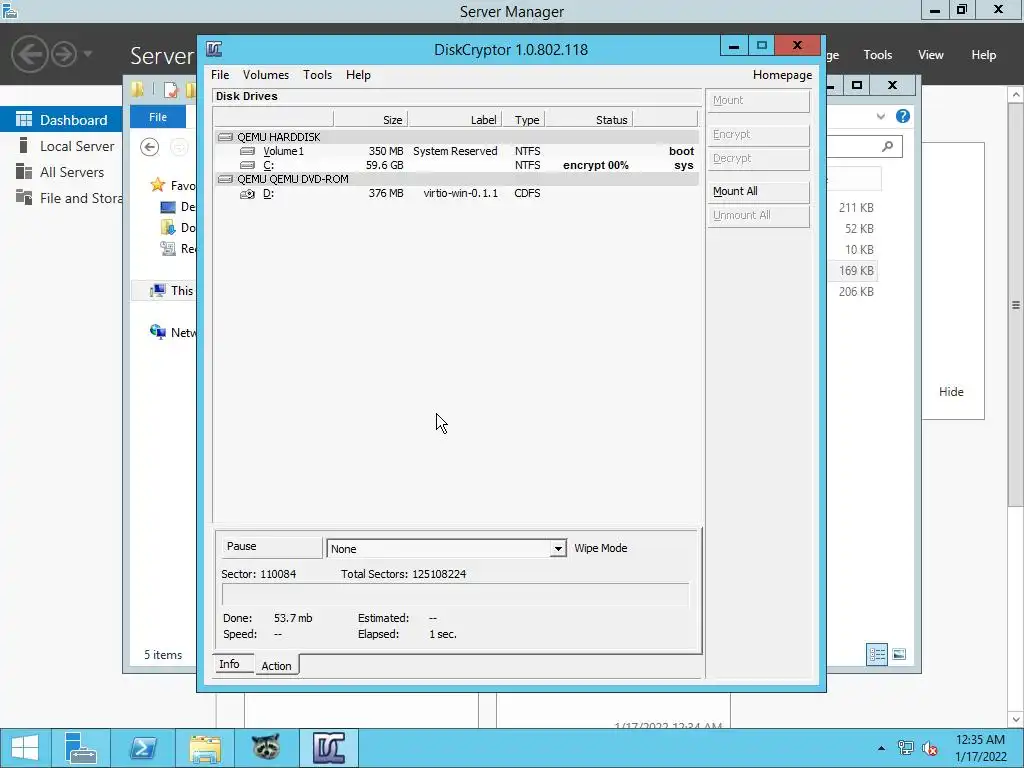This screenshot has height=768, width=1024.
Task: Switch Explorer to large icons view
Action: click(899, 654)
